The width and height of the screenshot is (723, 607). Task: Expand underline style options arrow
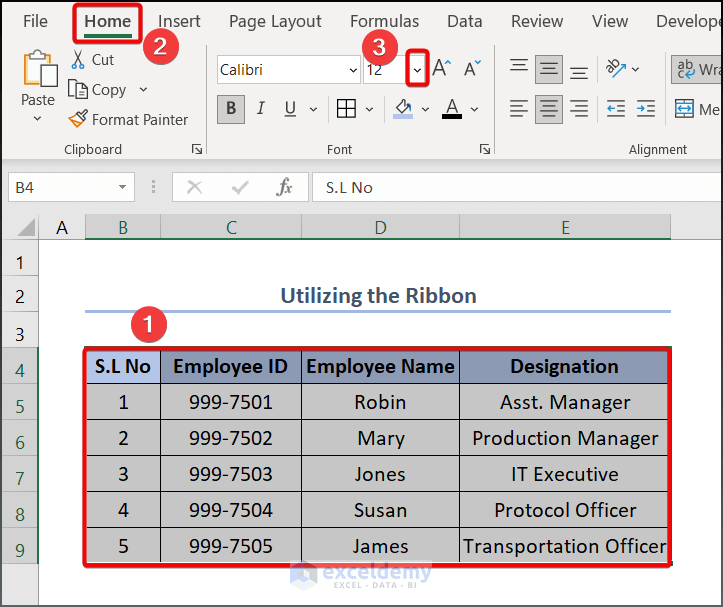(314, 109)
